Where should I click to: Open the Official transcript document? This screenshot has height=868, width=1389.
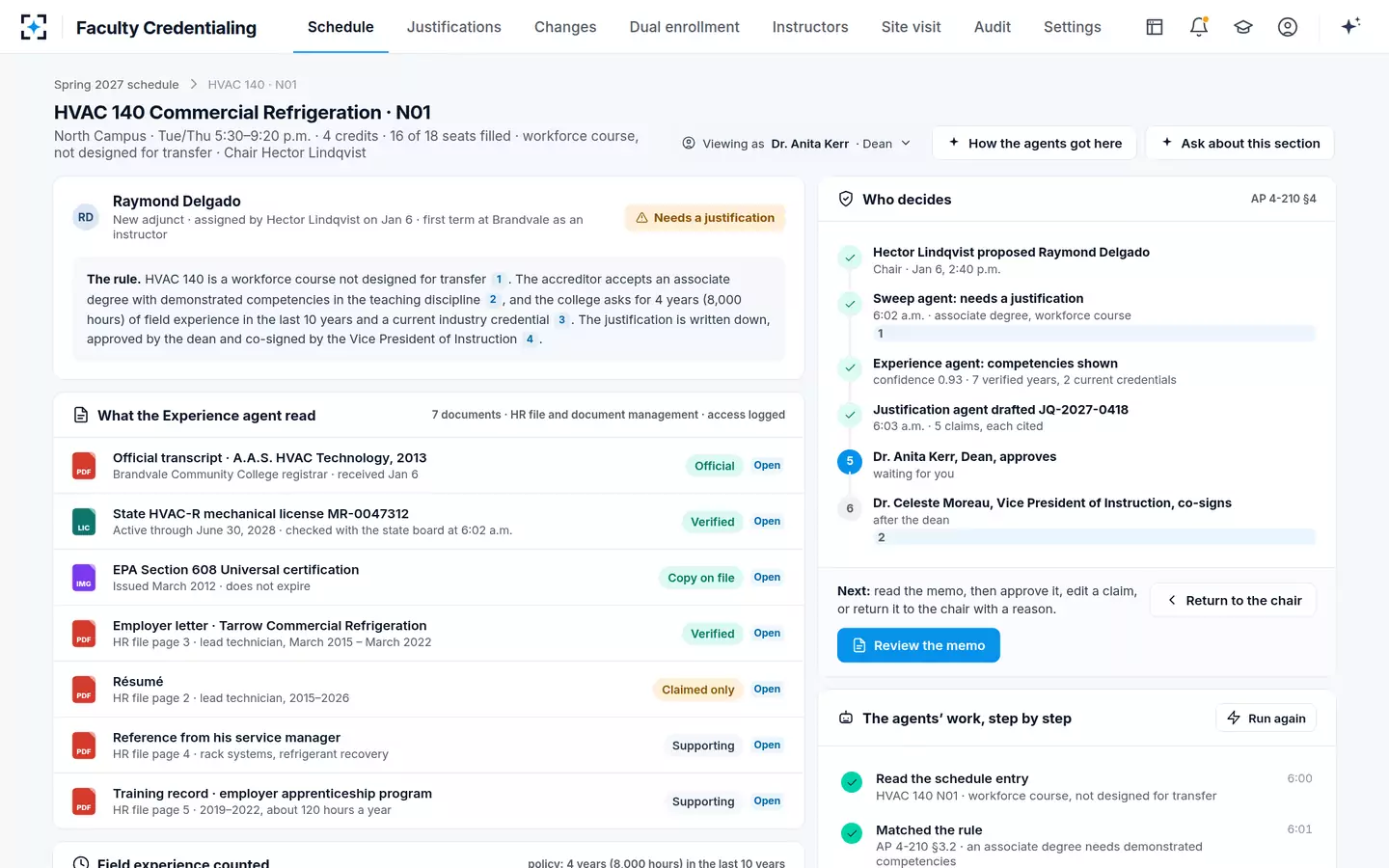point(767,466)
